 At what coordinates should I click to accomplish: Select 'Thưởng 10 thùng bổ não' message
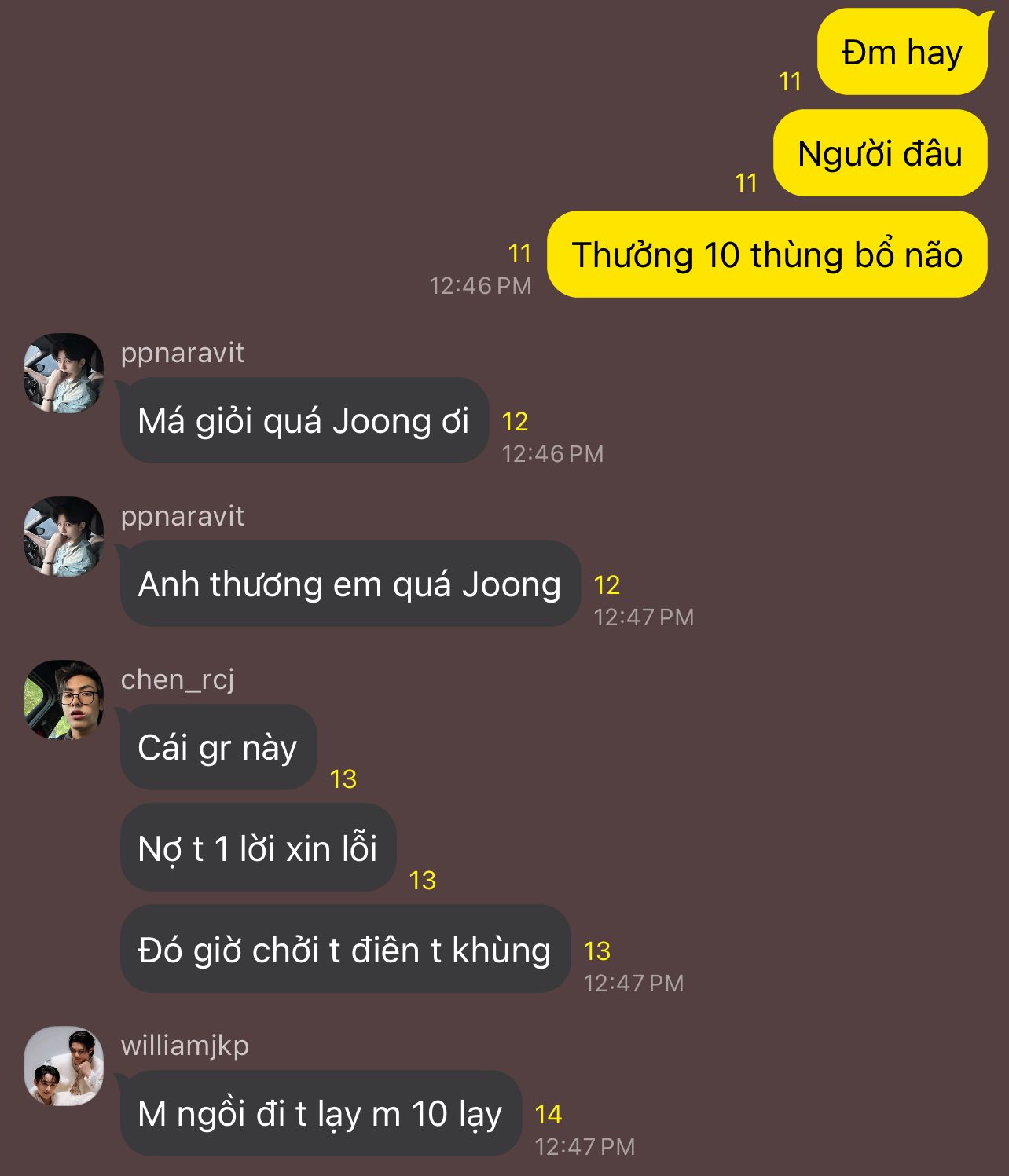(x=767, y=255)
